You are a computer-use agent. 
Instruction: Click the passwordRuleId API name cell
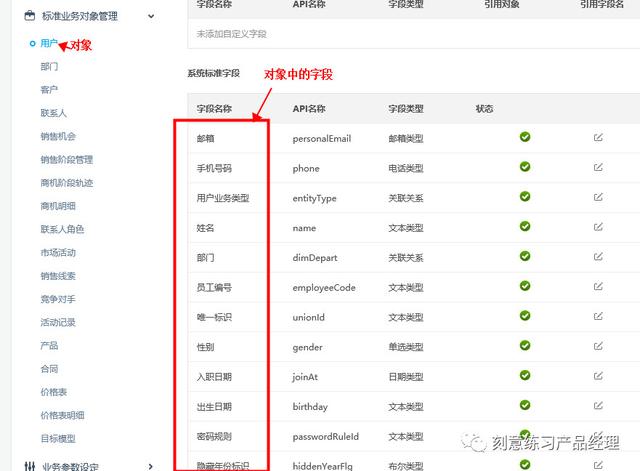tap(326, 436)
